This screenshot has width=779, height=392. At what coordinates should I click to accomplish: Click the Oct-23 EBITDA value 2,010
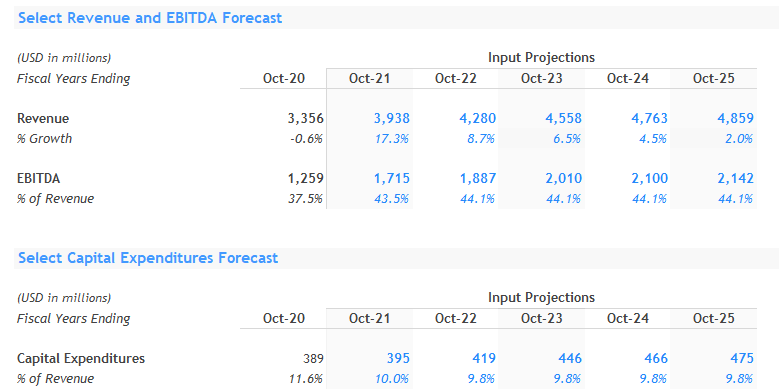pyautogui.click(x=563, y=178)
